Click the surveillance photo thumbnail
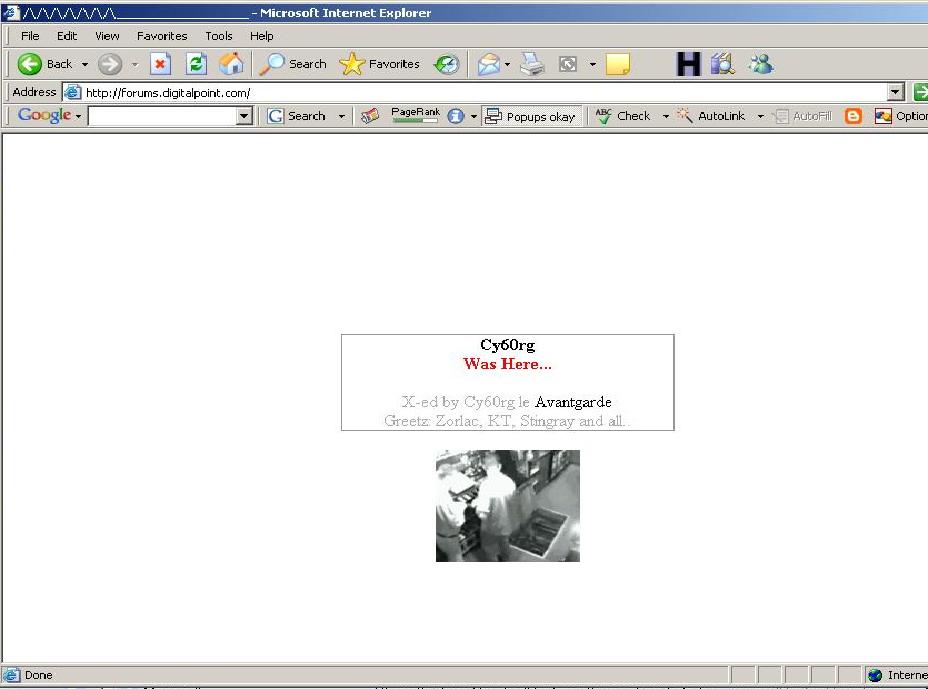Image resolution: width=928 pixels, height=689 pixels. (x=508, y=506)
